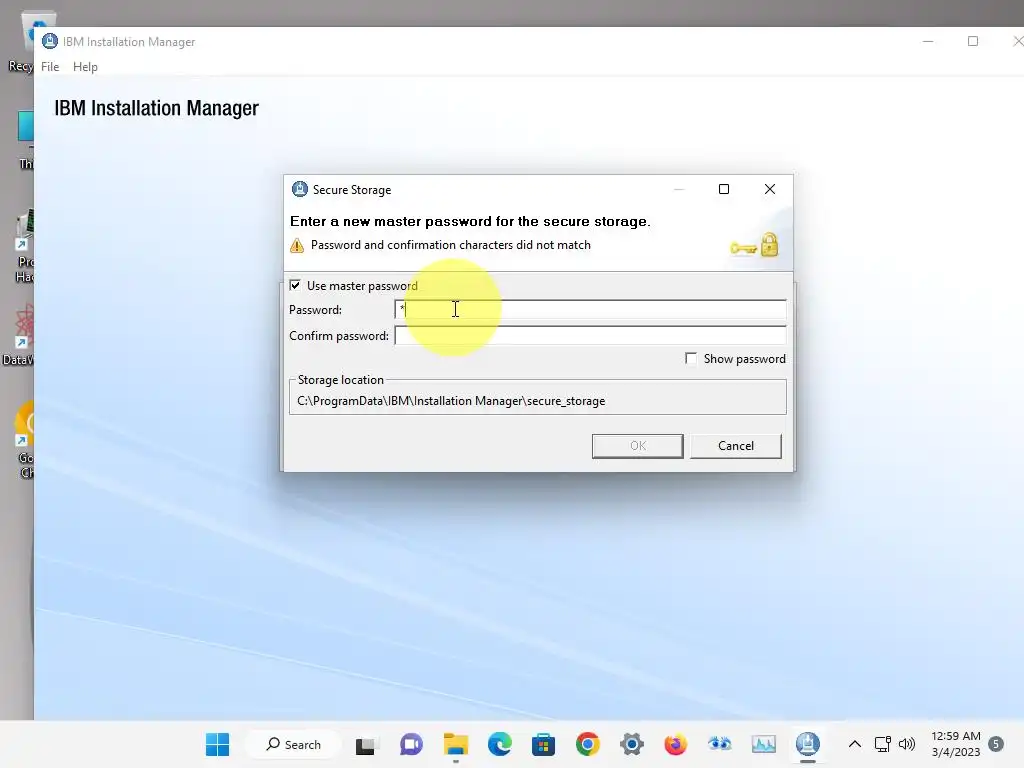
Task: Click the Cancel button in Secure Storage
Action: (x=735, y=446)
